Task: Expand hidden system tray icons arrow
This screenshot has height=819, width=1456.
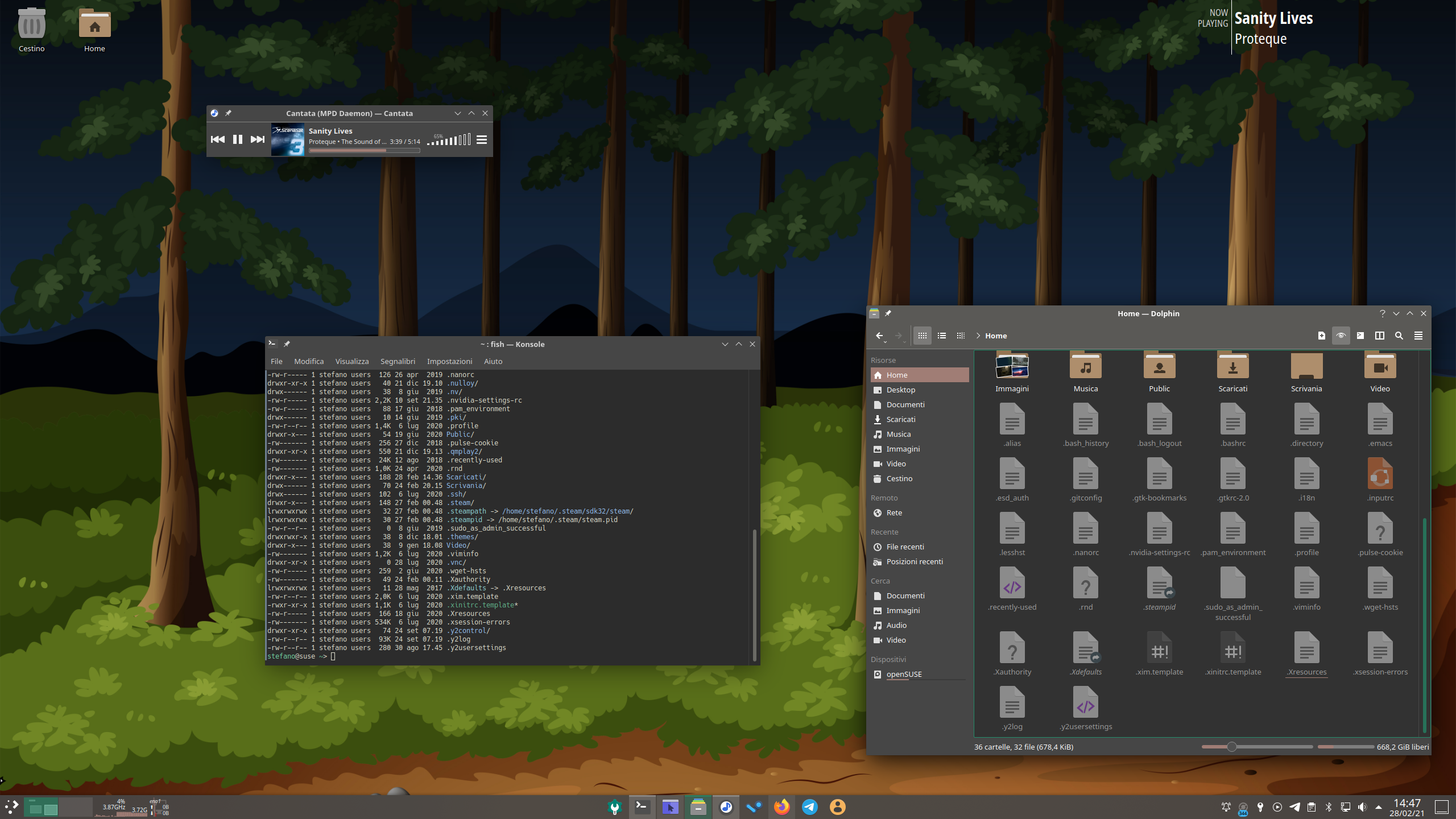Action: click(x=1379, y=807)
